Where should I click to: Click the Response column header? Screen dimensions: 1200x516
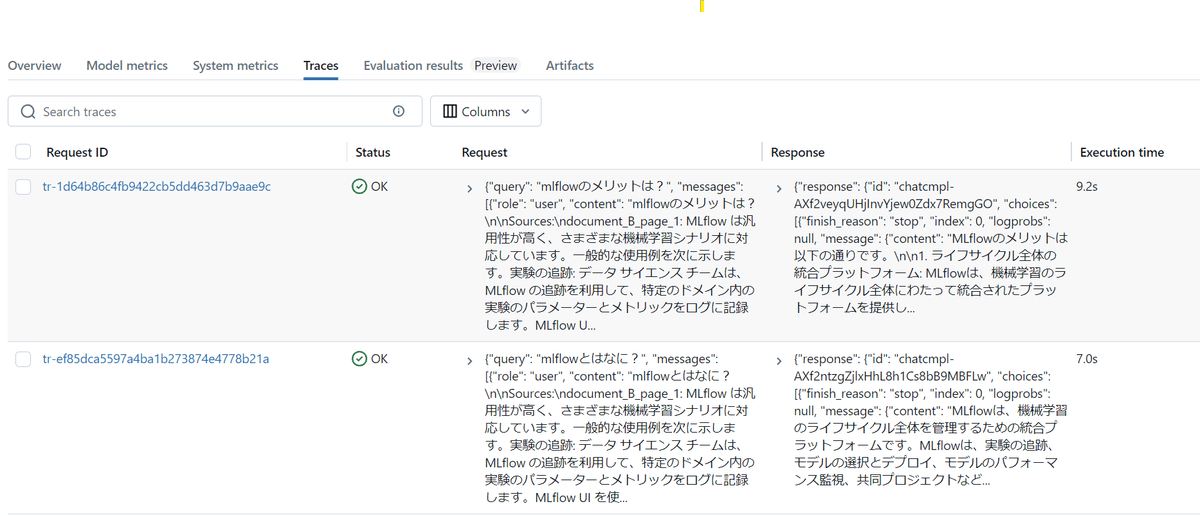[x=798, y=153]
